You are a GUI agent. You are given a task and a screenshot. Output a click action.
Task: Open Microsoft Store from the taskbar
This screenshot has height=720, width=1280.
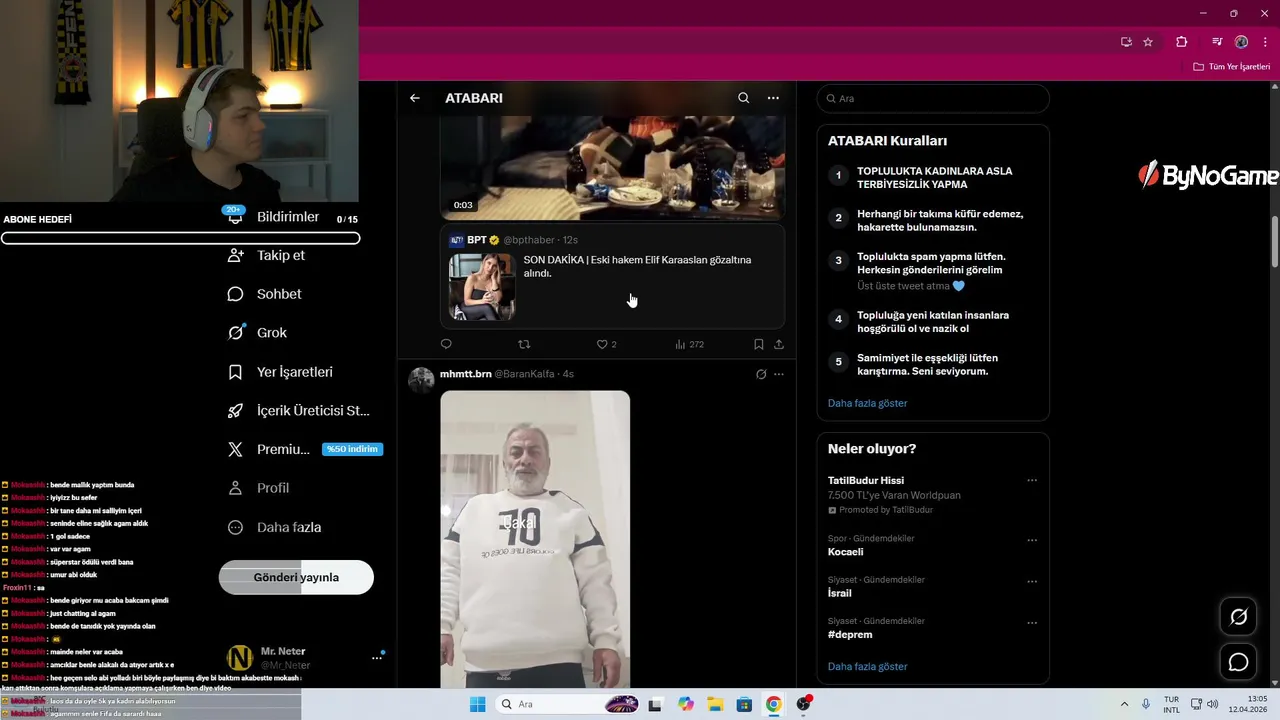coord(744,704)
